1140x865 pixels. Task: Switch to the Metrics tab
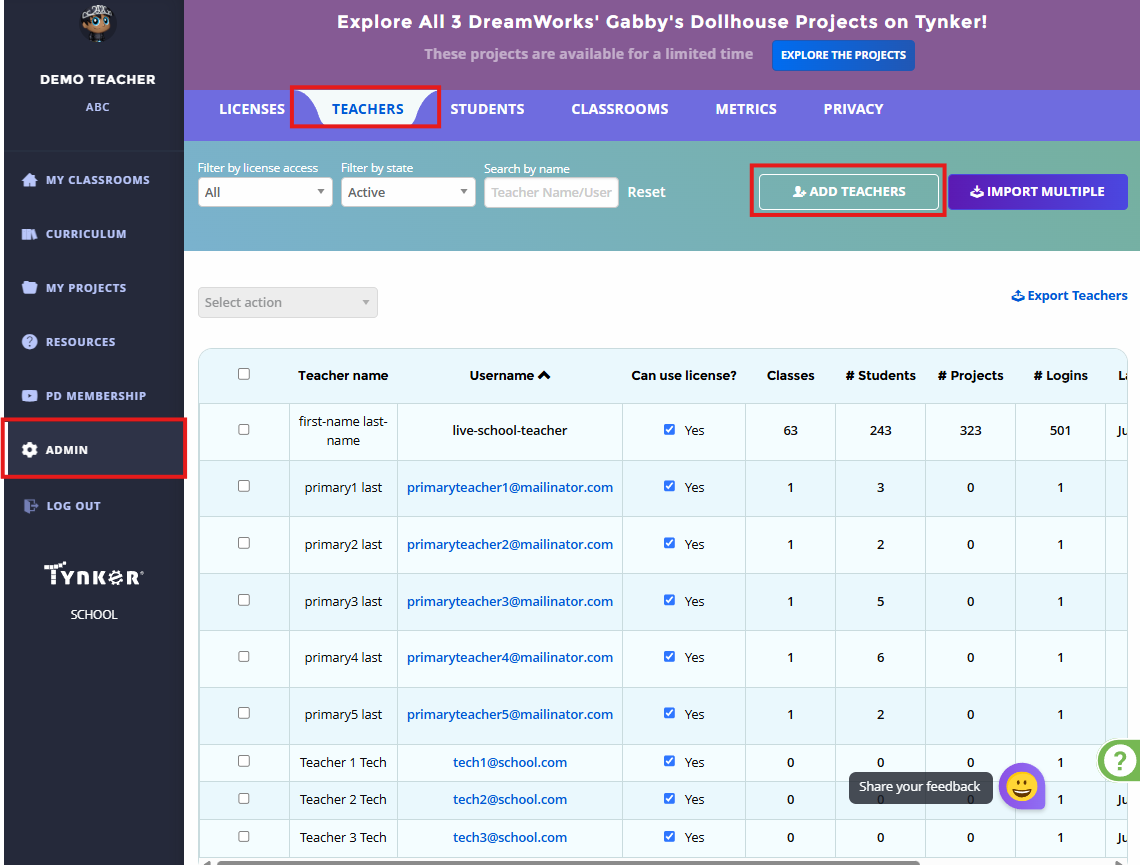coord(746,109)
